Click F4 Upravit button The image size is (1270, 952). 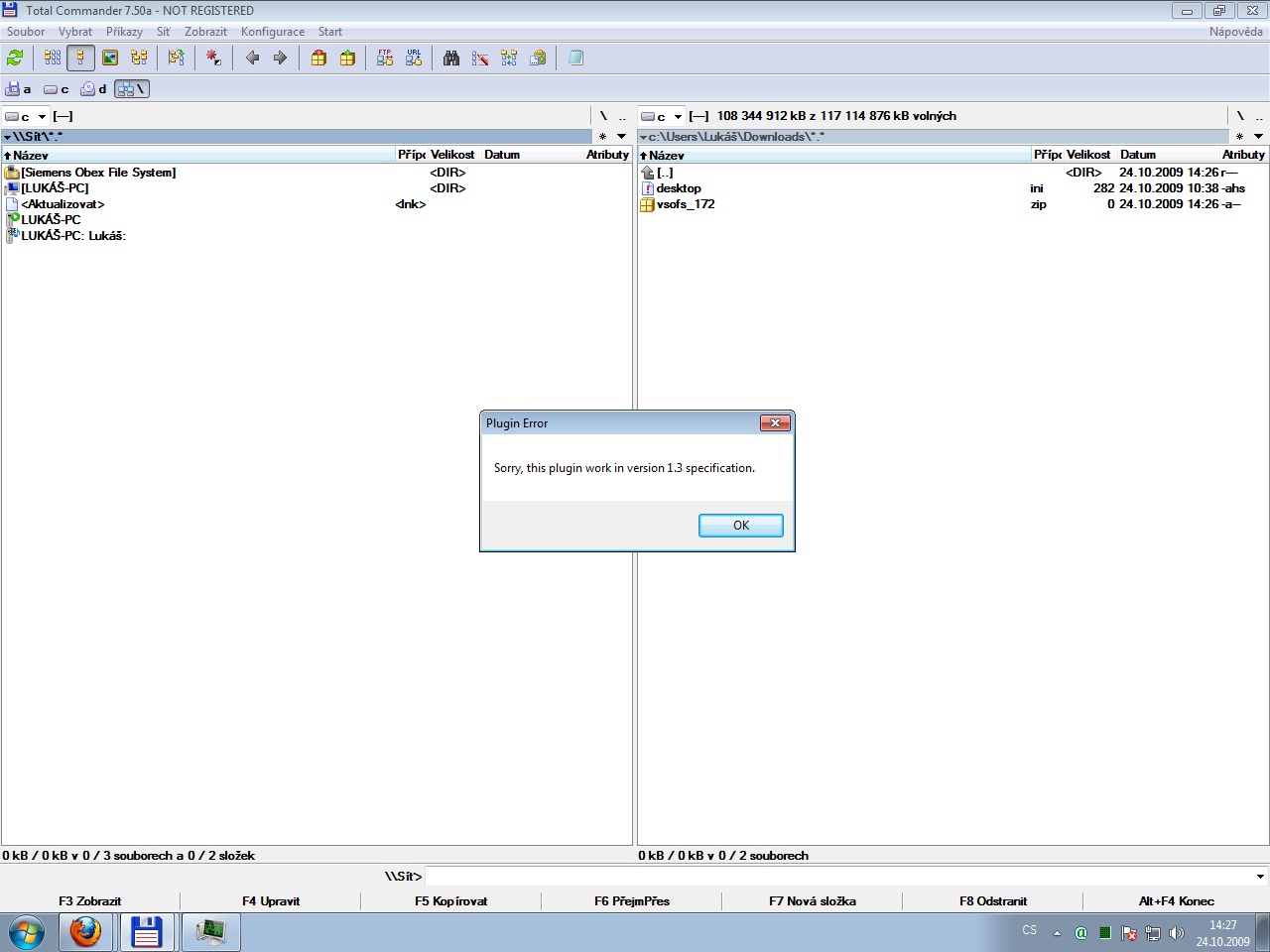click(271, 901)
